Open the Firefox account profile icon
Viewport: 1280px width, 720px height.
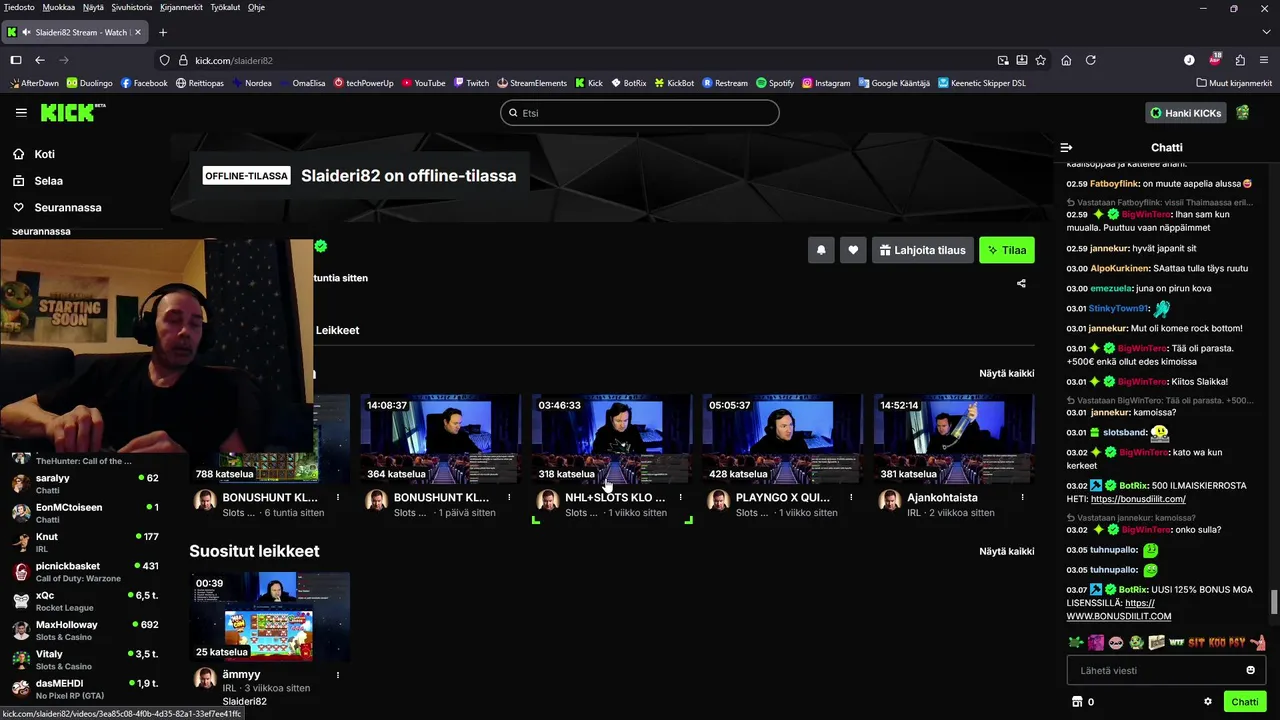pos(1189,60)
